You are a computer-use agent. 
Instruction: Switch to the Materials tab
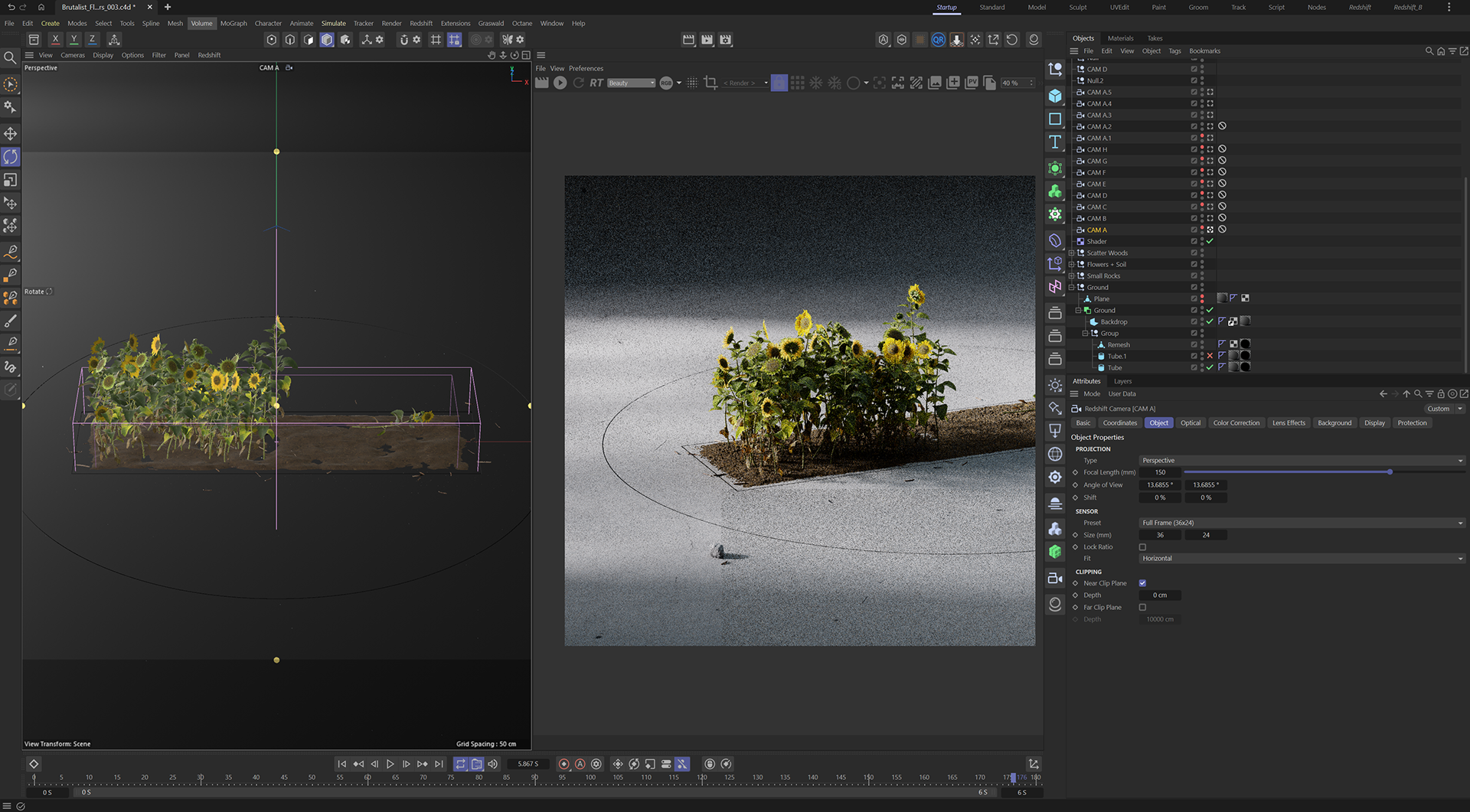click(x=1120, y=38)
